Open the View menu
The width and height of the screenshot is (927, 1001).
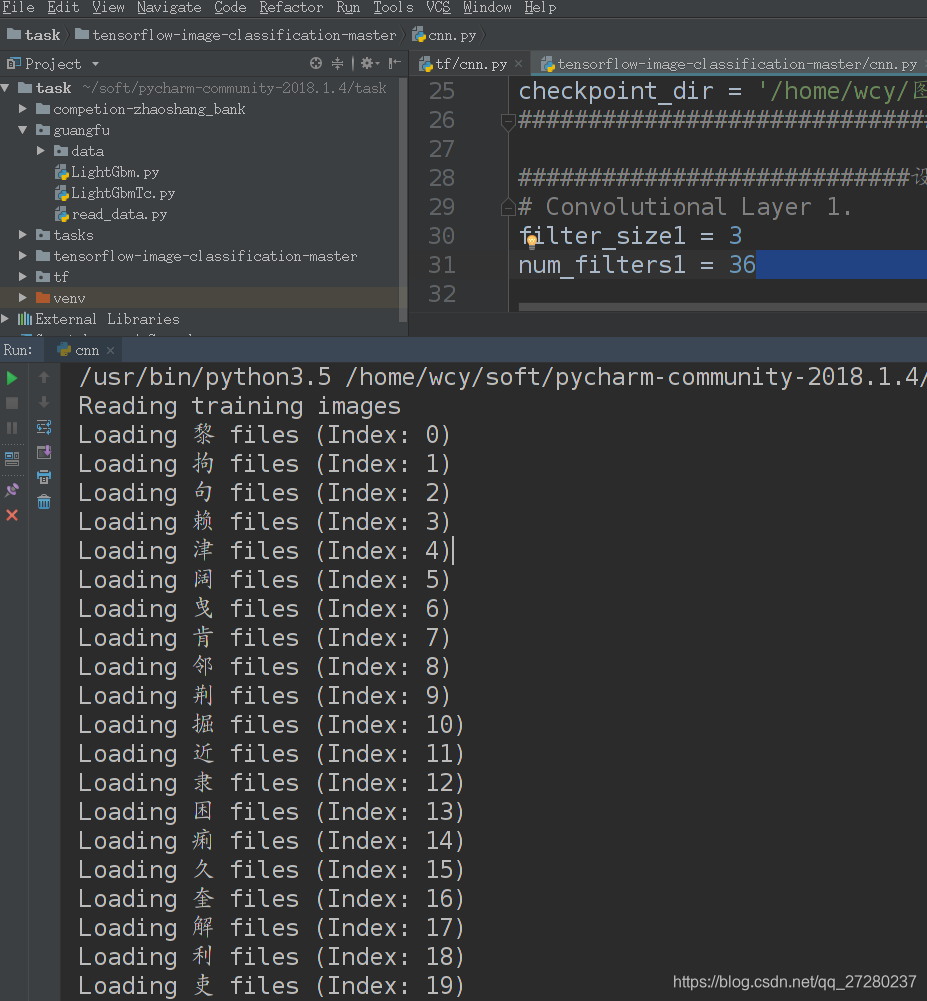(108, 8)
